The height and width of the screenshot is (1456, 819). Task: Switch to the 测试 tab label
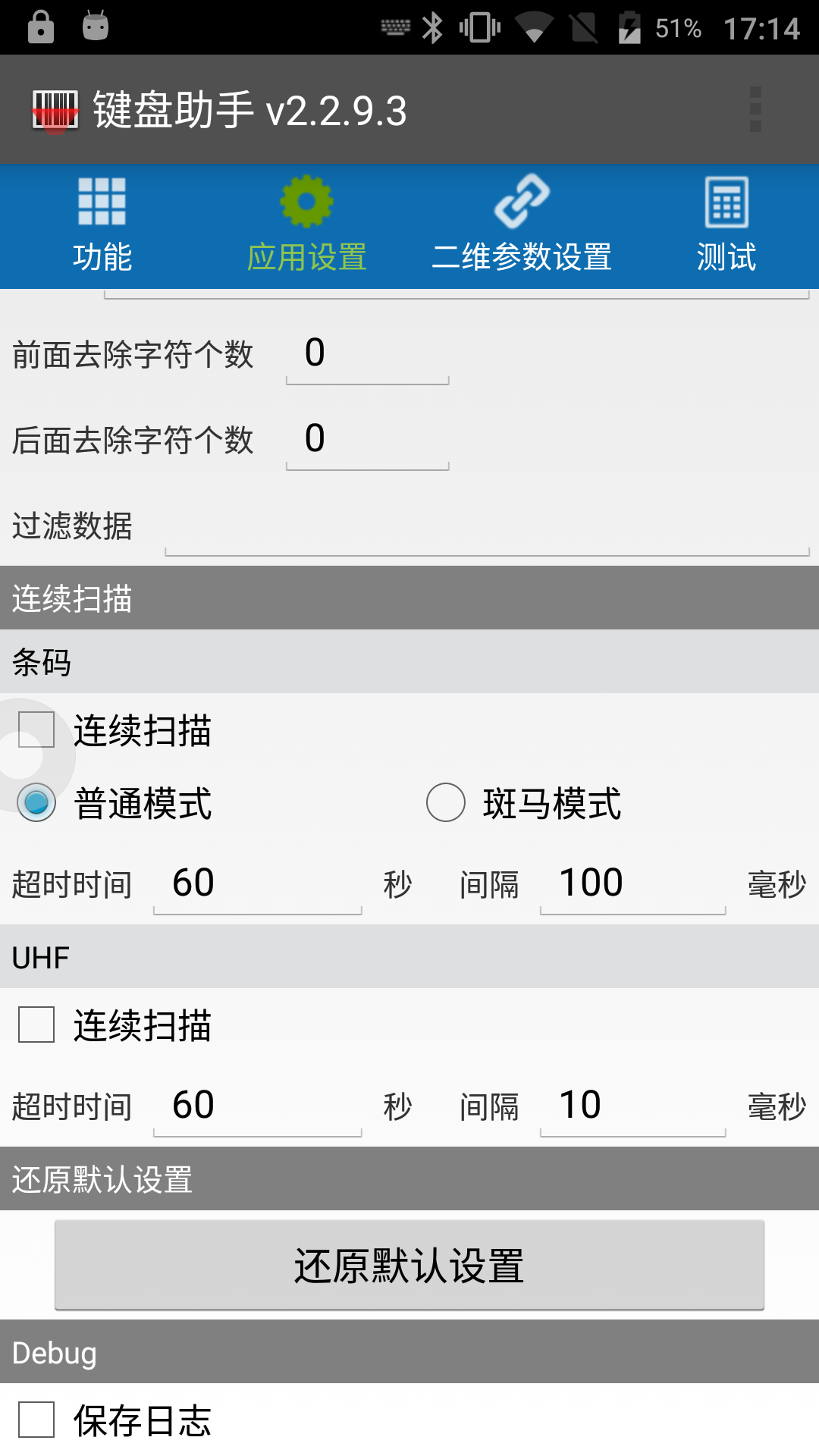click(726, 257)
